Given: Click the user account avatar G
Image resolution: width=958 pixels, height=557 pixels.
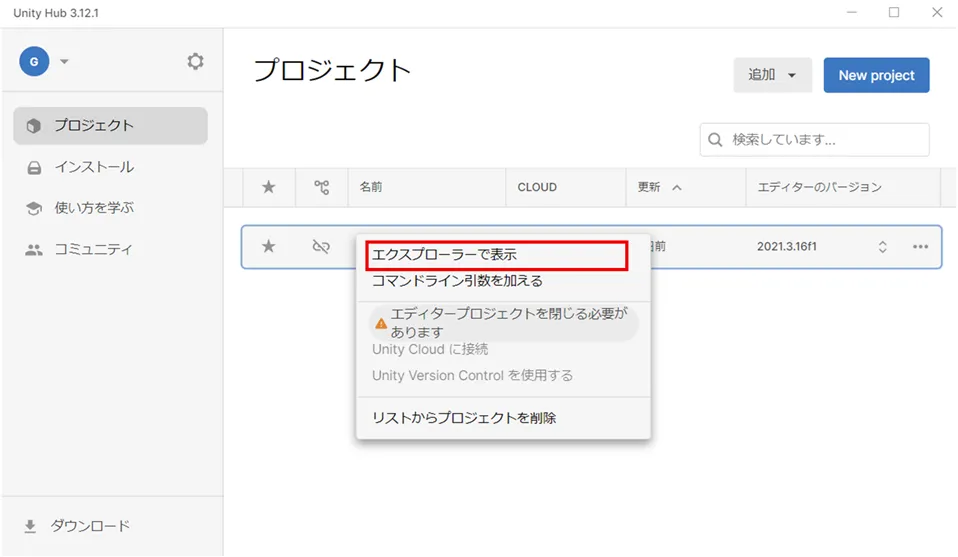Looking at the screenshot, I should point(34,62).
